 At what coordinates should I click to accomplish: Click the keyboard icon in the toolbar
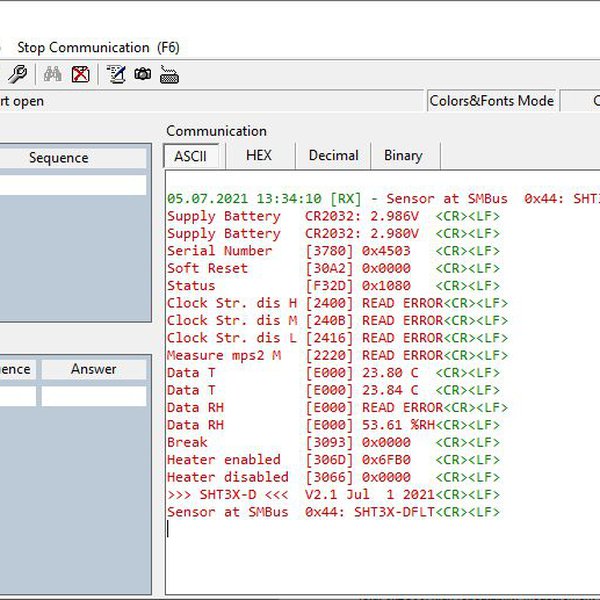point(169,74)
